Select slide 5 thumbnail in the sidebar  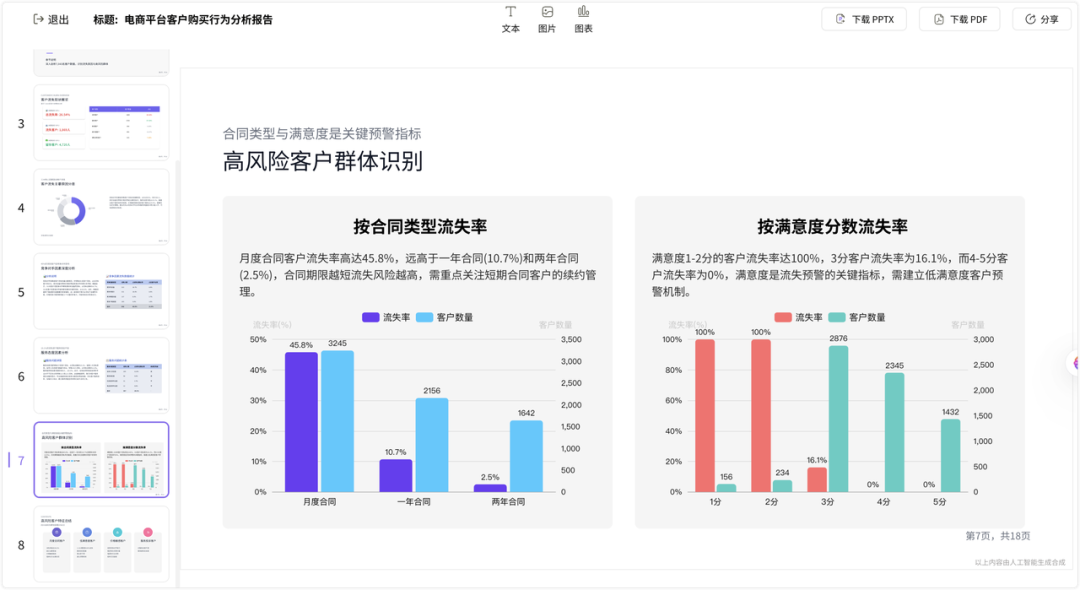[101, 291]
